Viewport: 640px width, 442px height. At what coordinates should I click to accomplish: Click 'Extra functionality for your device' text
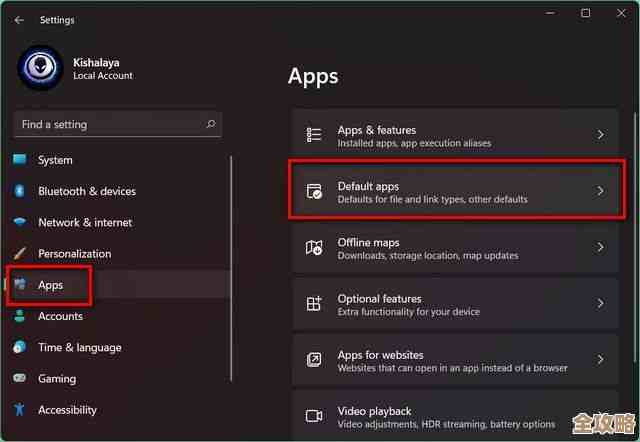click(x=409, y=312)
